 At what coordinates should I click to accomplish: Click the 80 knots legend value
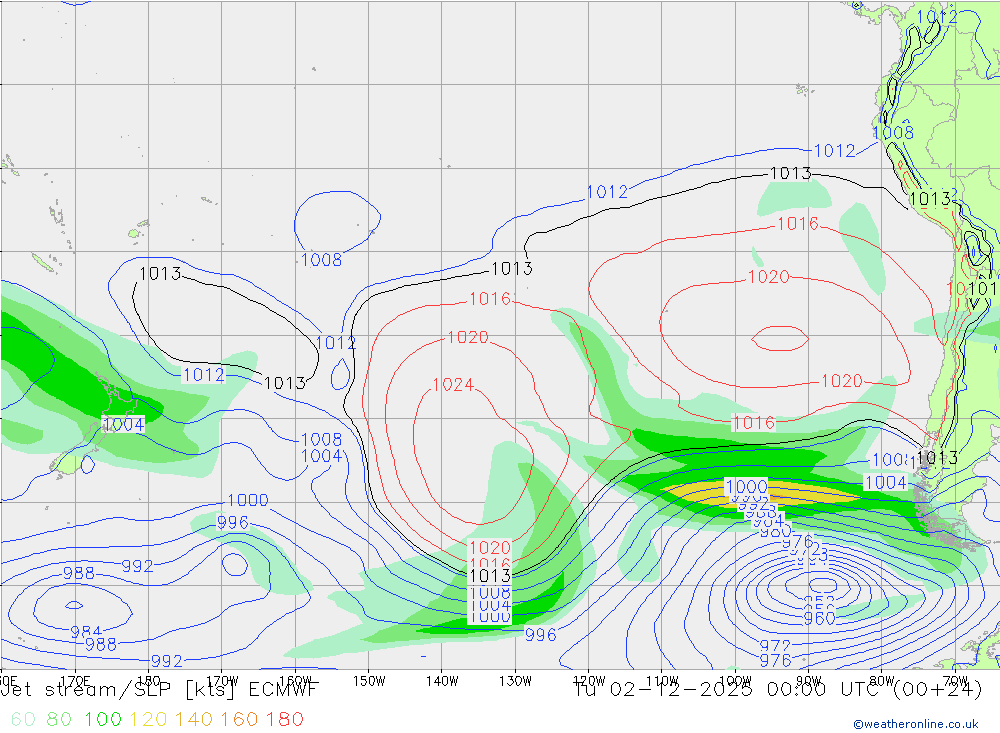(59, 720)
